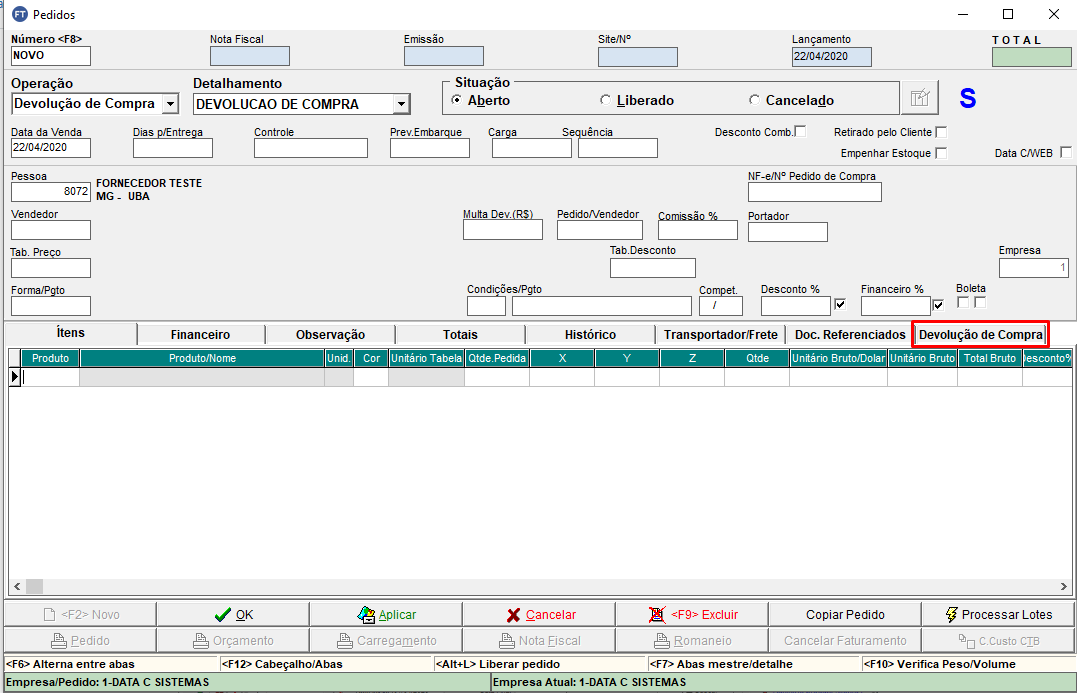Screen dimensions: 1077x693
Task: Toggle second Boleta checkbox
Action: 980,302
